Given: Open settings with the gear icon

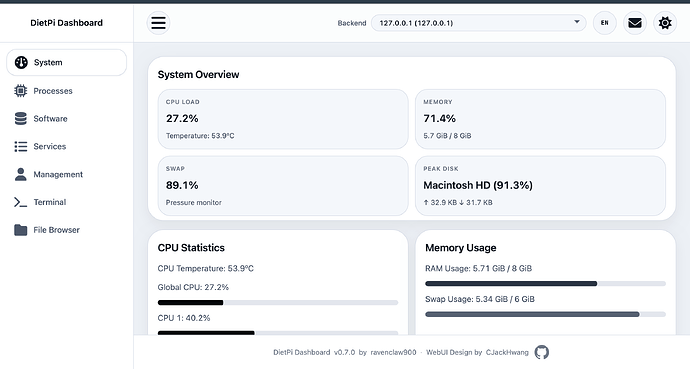Looking at the screenshot, I should [665, 23].
